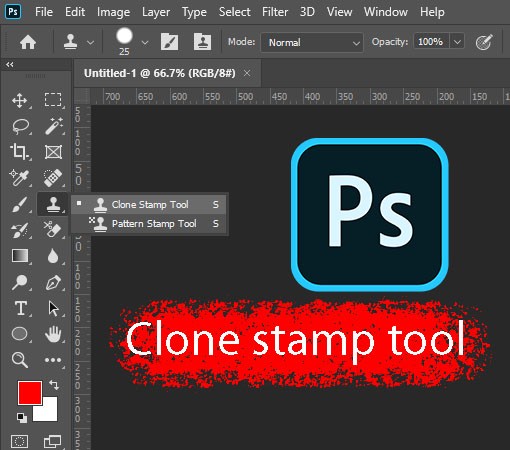This screenshot has width=510, height=450.
Task: Go to the Home screen
Action: 28,42
